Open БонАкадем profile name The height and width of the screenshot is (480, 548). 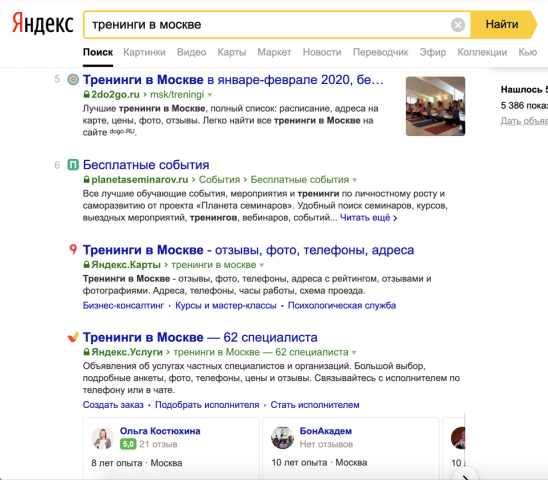coord(326,431)
